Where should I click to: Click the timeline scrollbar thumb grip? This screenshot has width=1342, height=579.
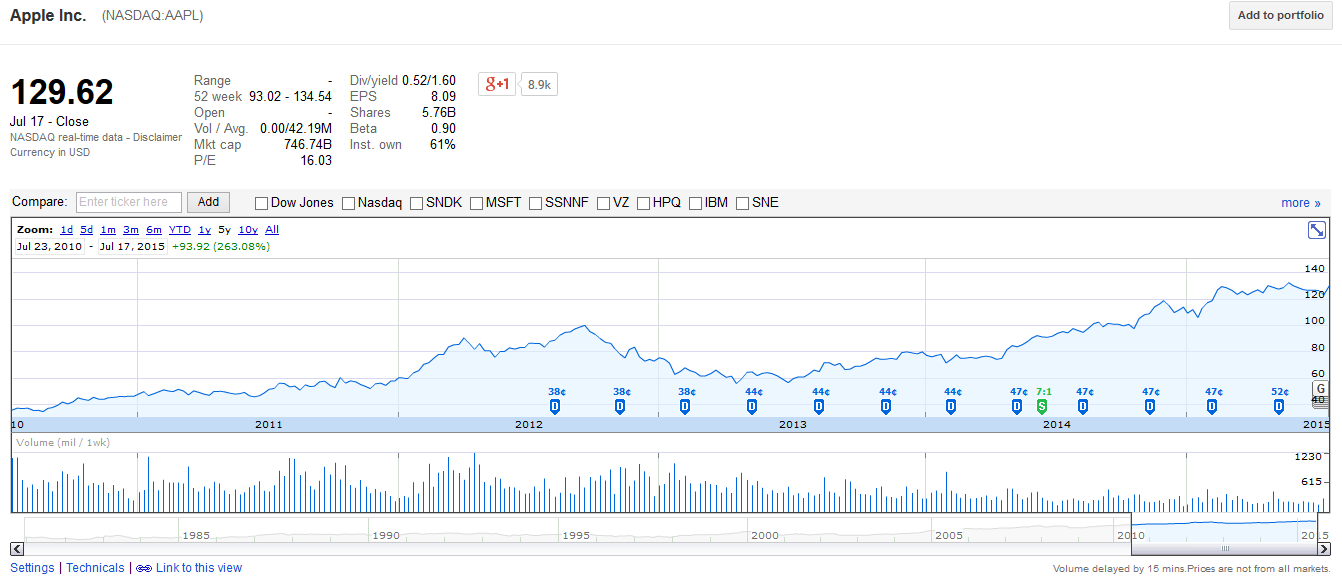pos(1225,549)
